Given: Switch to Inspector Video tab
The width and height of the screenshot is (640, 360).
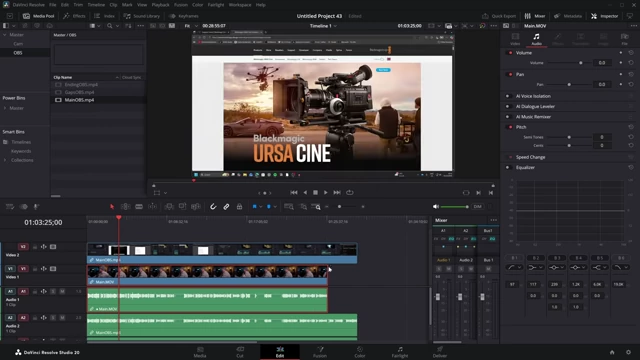Looking at the screenshot, I should pos(515,39).
